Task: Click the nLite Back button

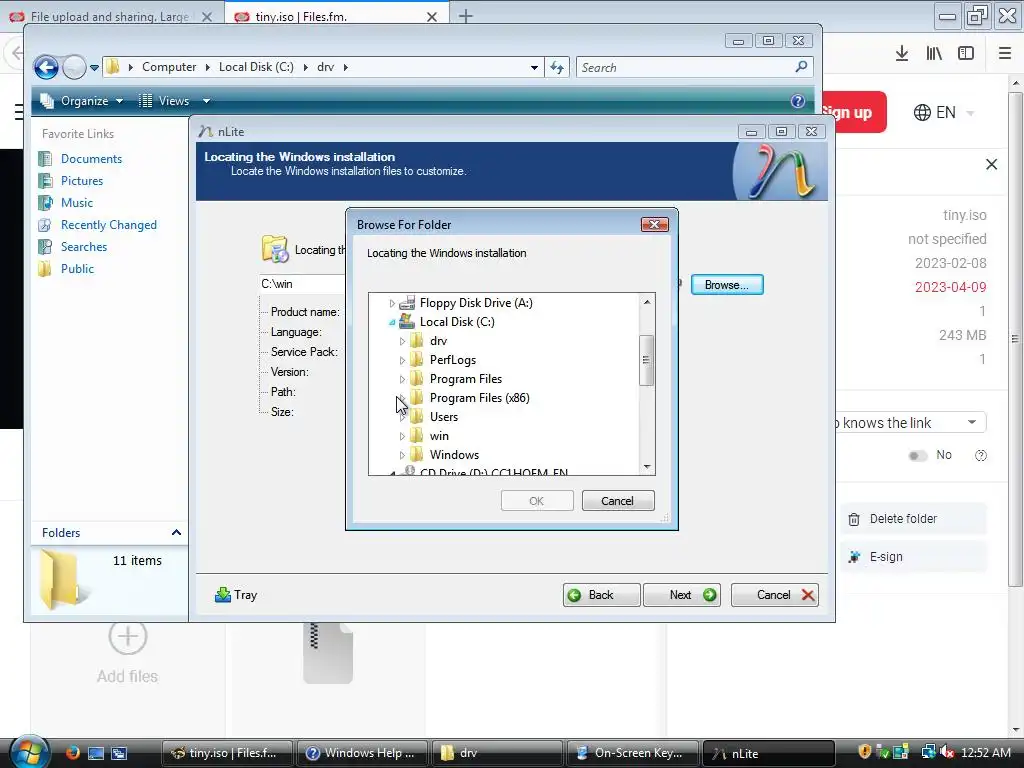Action: 601,595
